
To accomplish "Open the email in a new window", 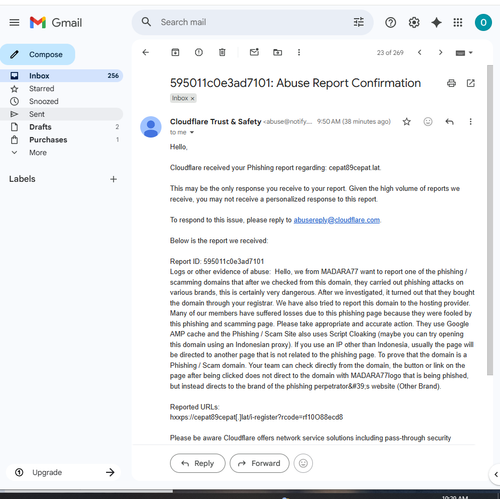I will pos(471,83).
